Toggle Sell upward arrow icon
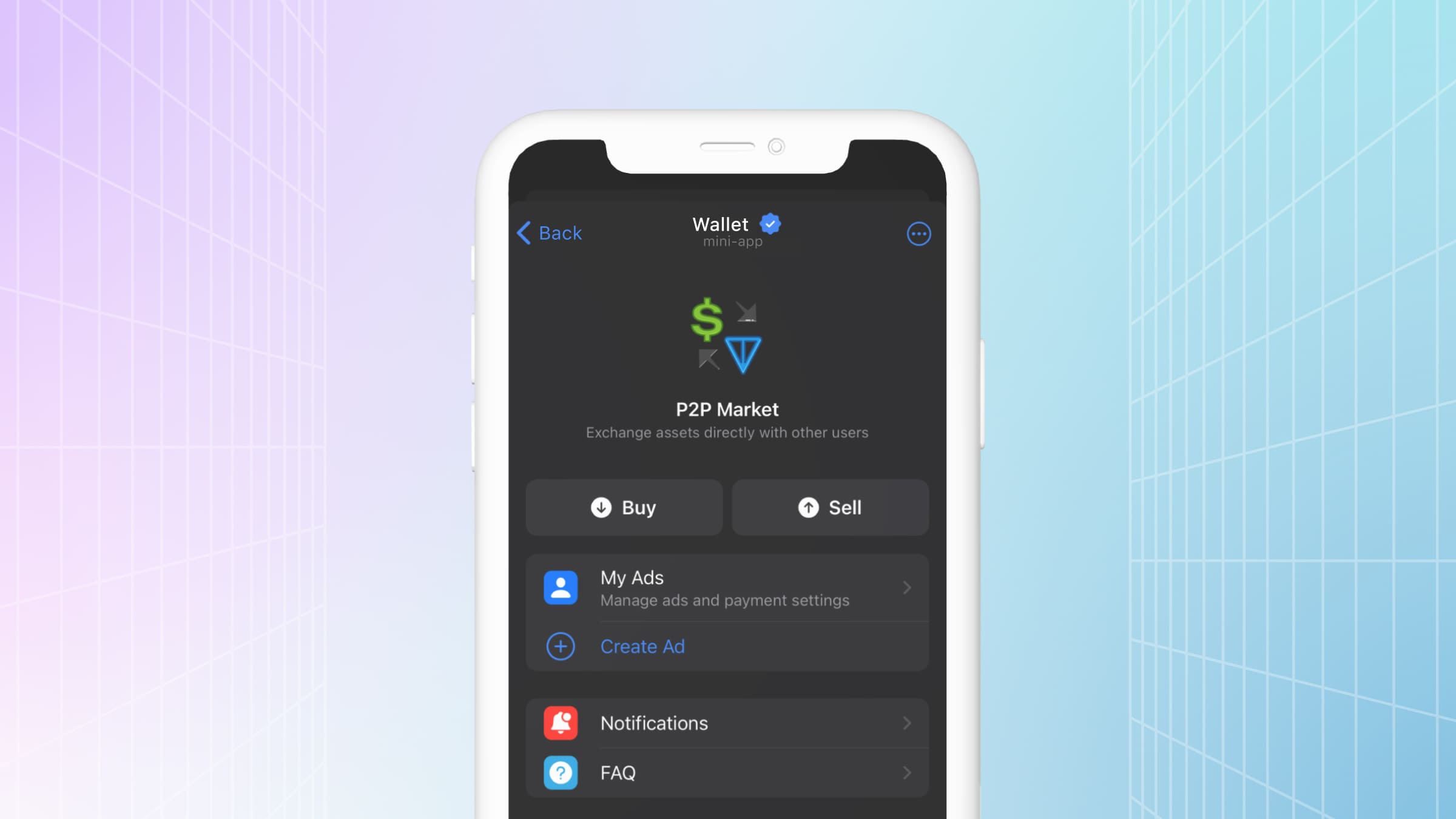Viewport: 1456px width, 819px height. point(808,507)
